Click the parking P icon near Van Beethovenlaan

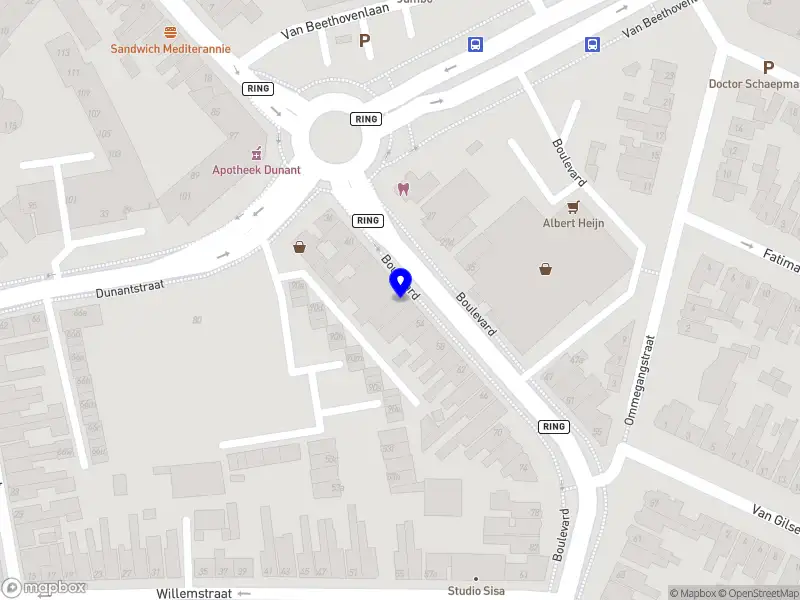364,40
